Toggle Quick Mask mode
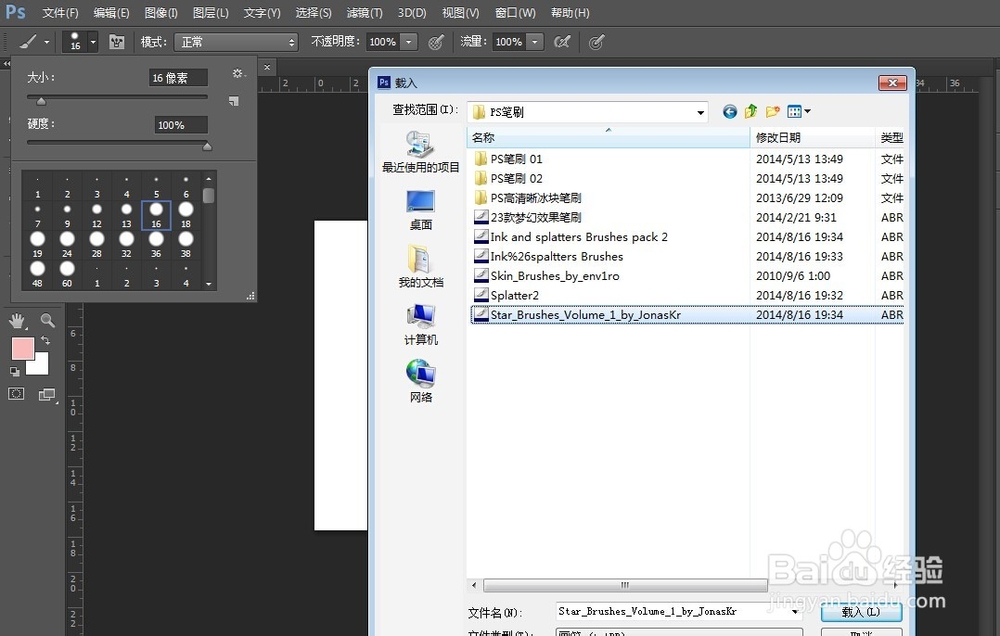Image resolution: width=1000 pixels, height=636 pixels. point(16,394)
